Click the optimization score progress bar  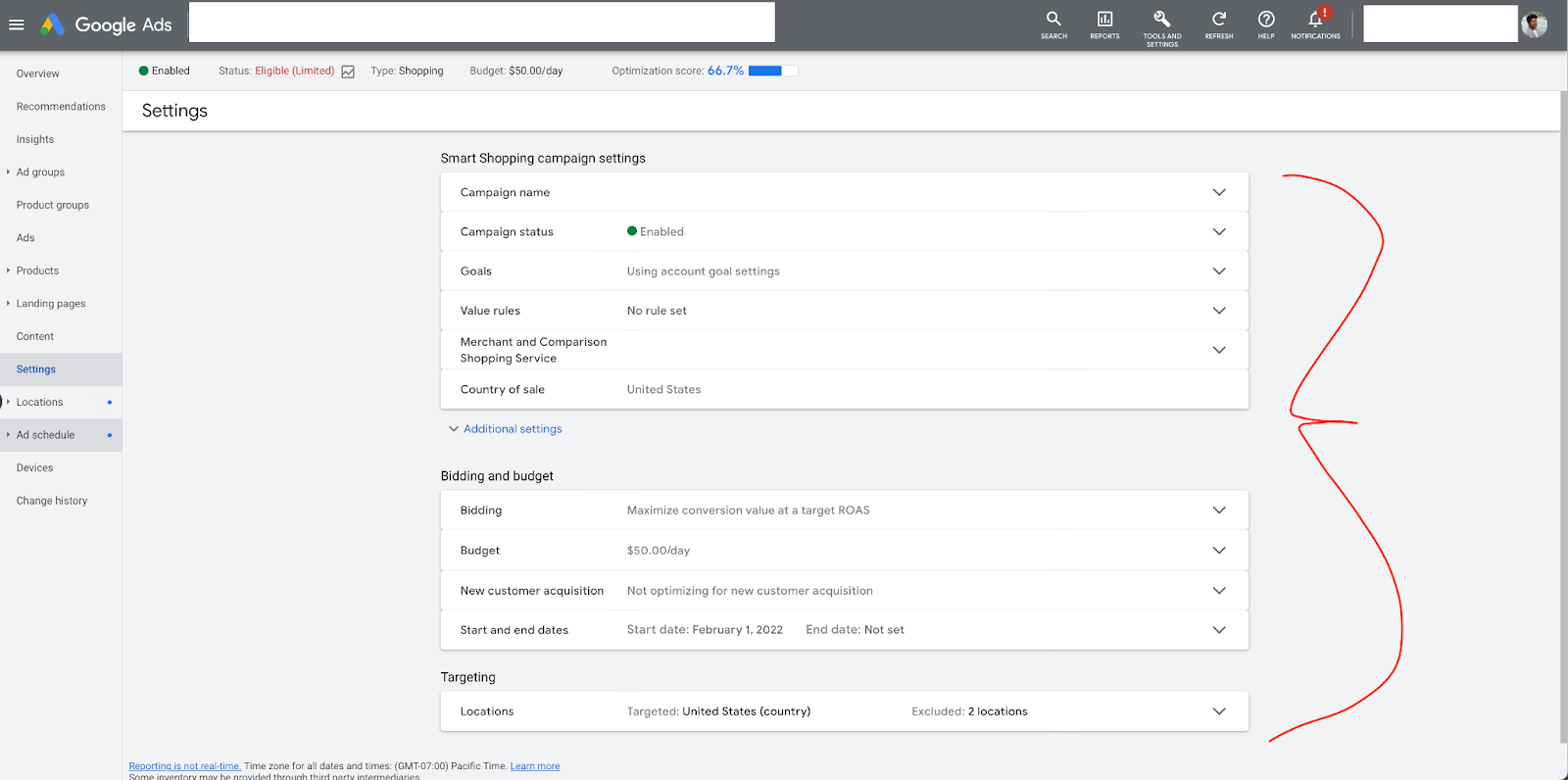(x=772, y=71)
